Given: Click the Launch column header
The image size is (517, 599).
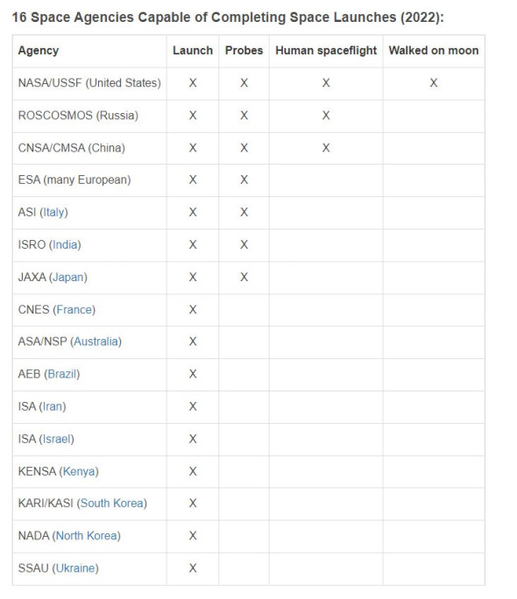Looking at the screenshot, I should [x=193, y=50].
